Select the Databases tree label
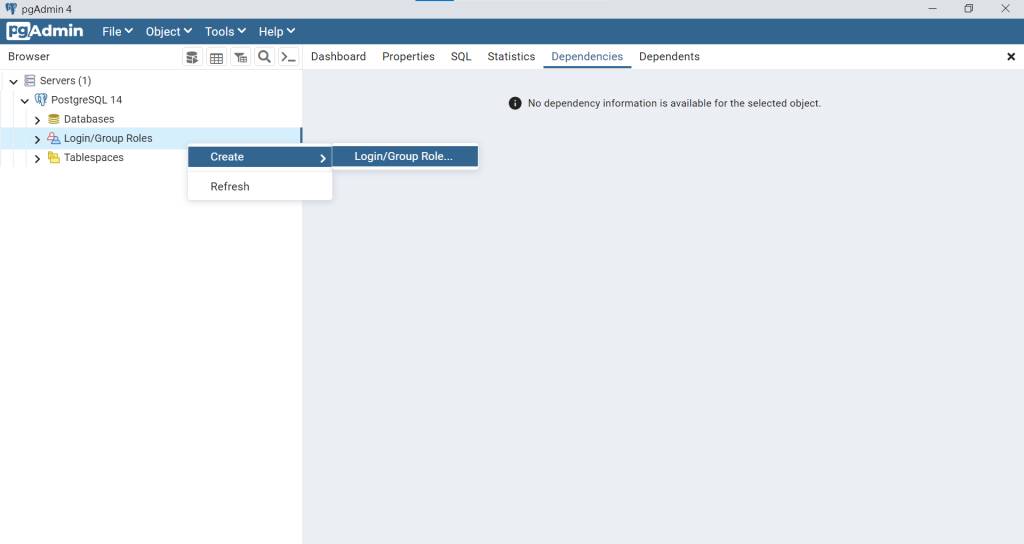The height and width of the screenshot is (544, 1024). pos(89,119)
